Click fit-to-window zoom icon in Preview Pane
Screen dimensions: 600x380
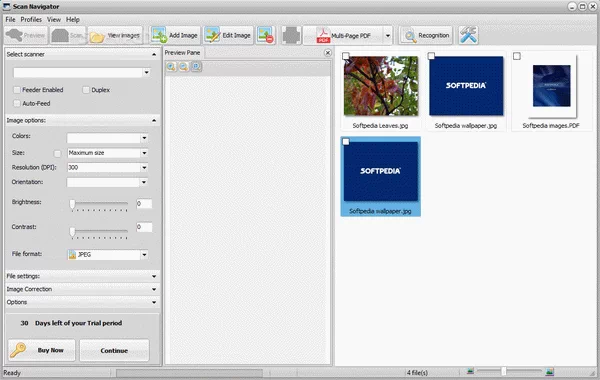tap(196, 67)
